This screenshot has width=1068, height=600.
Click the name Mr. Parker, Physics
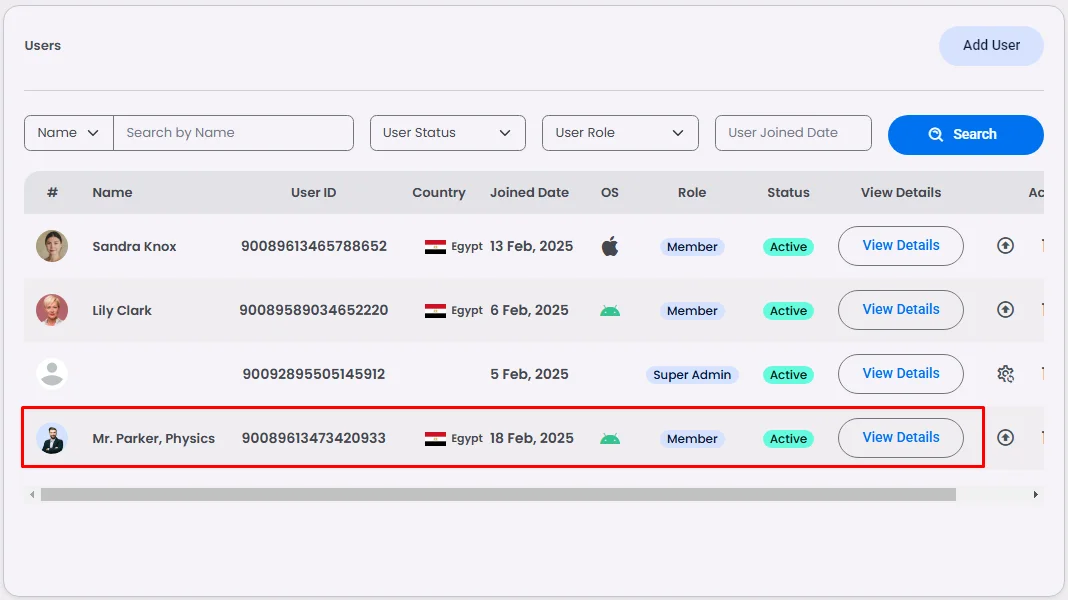[153, 439]
